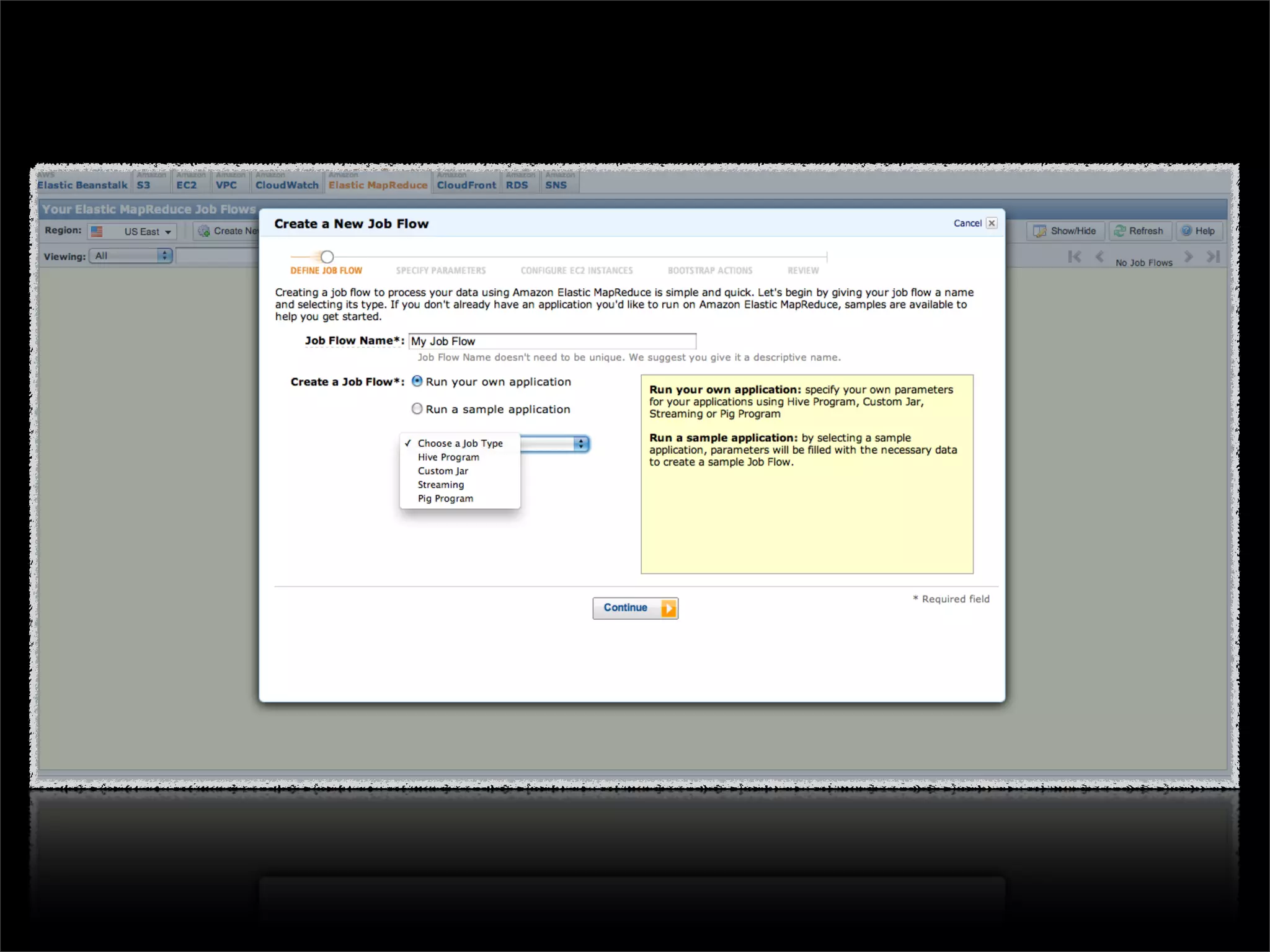Click the Cancel link
The height and width of the screenshot is (952, 1270).
point(967,223)
